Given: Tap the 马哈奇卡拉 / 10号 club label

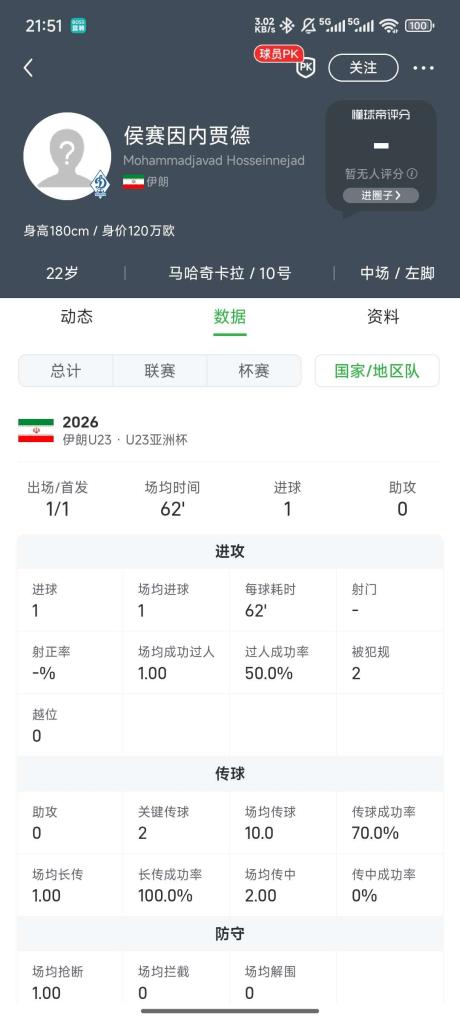Looking at the screenshot, I should tap(230, 273).
